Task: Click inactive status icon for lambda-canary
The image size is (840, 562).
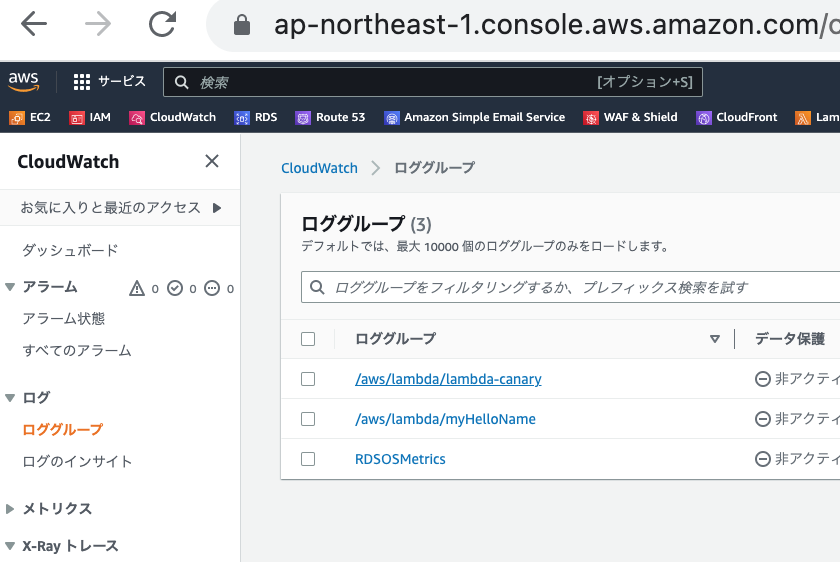Action: pos(763,379)
